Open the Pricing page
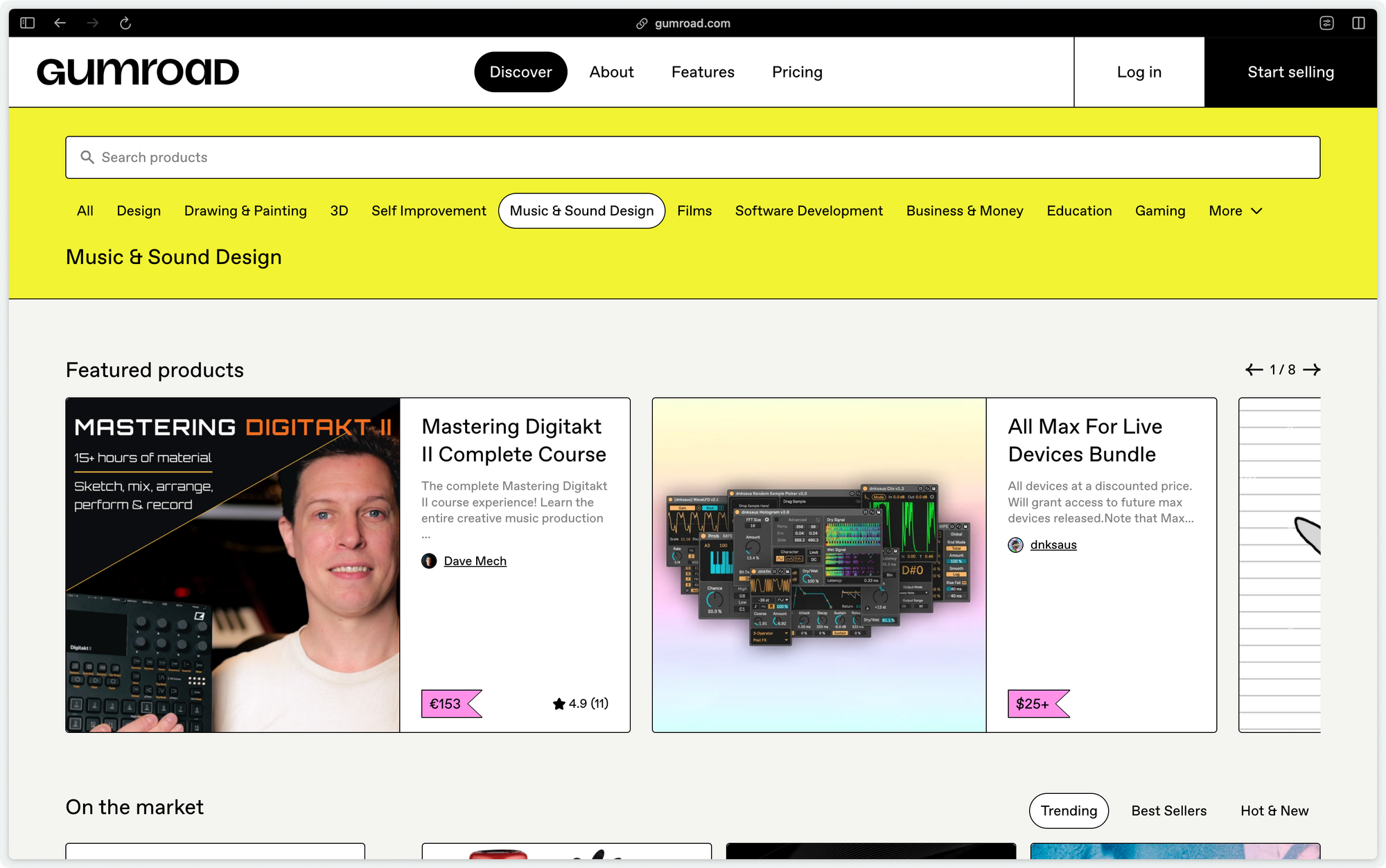This screenshot has width=1386, height=868. (x=797, y=72)
